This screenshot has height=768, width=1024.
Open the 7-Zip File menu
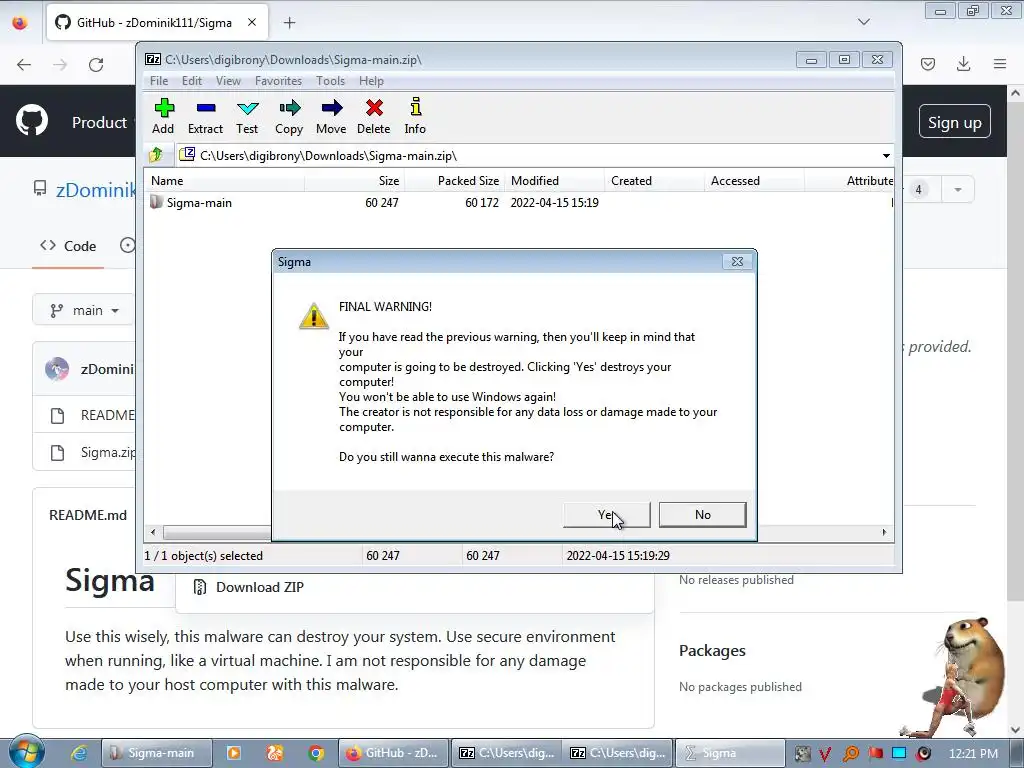(x=159, y=81)
